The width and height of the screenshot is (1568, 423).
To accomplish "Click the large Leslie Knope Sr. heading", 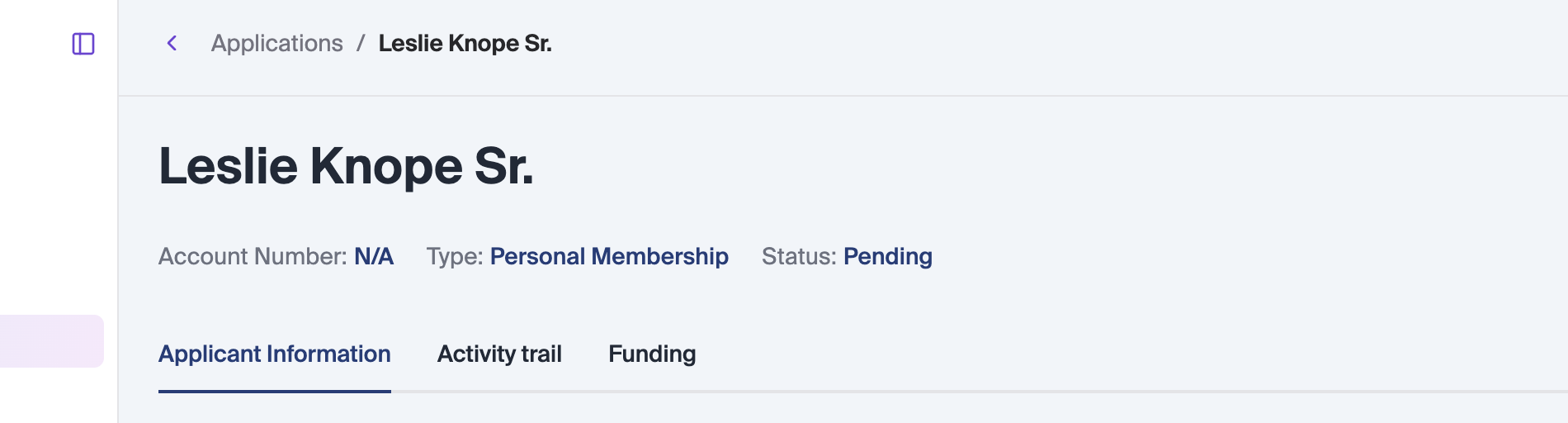I will click(x=346, y=166).
